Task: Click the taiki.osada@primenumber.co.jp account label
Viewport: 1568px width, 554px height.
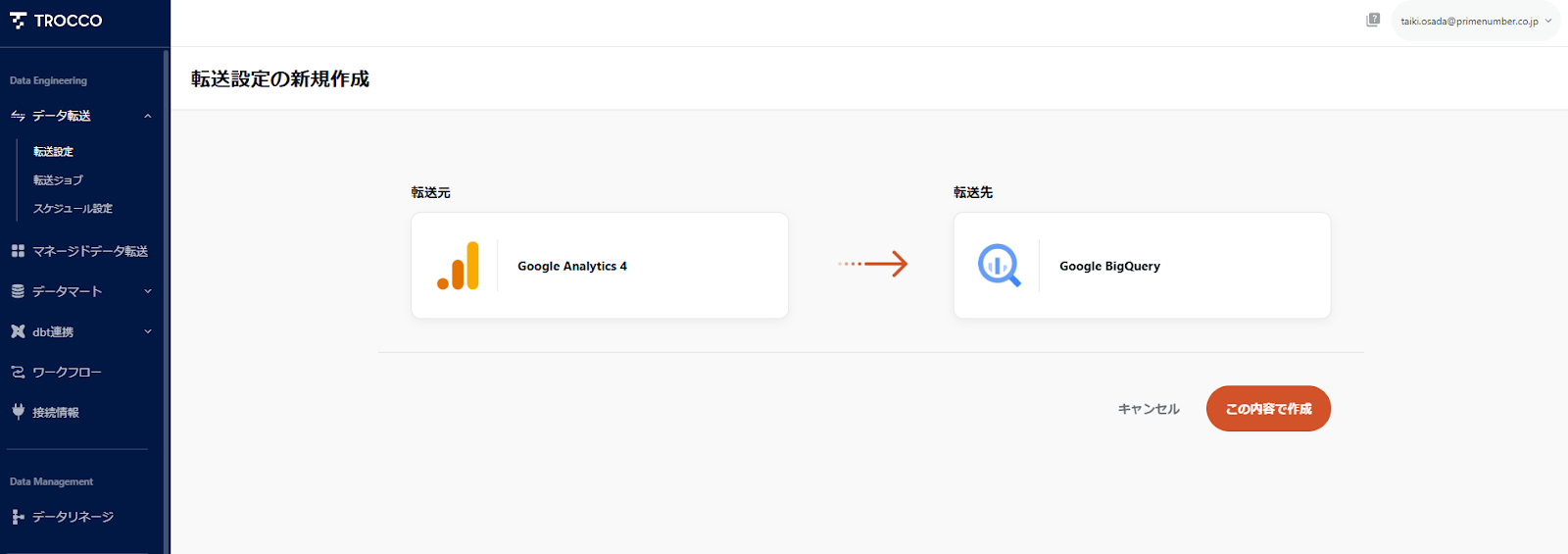Action: point(1469,21)
